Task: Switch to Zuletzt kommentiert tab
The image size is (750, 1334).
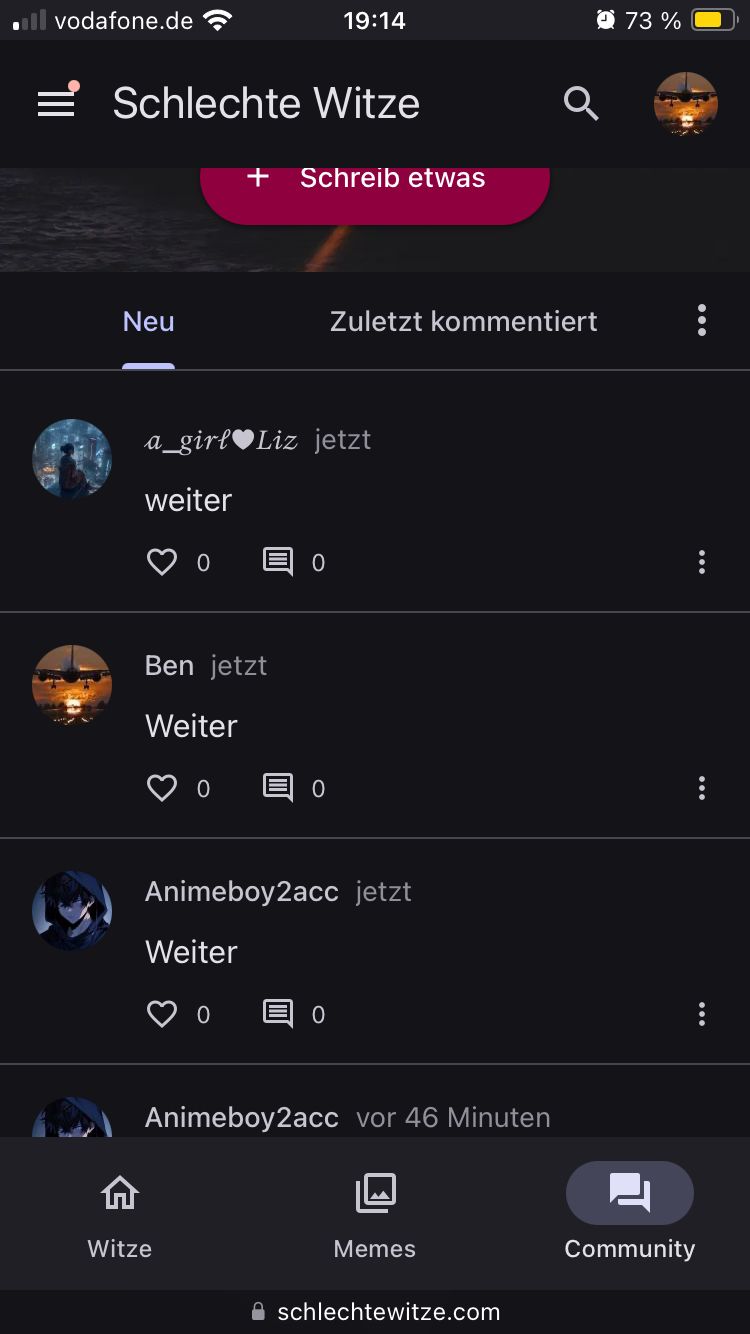Action: [x=463, y=322]
